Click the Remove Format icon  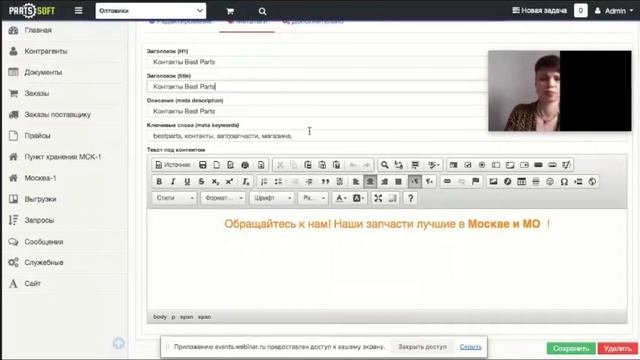coord(245,182)
